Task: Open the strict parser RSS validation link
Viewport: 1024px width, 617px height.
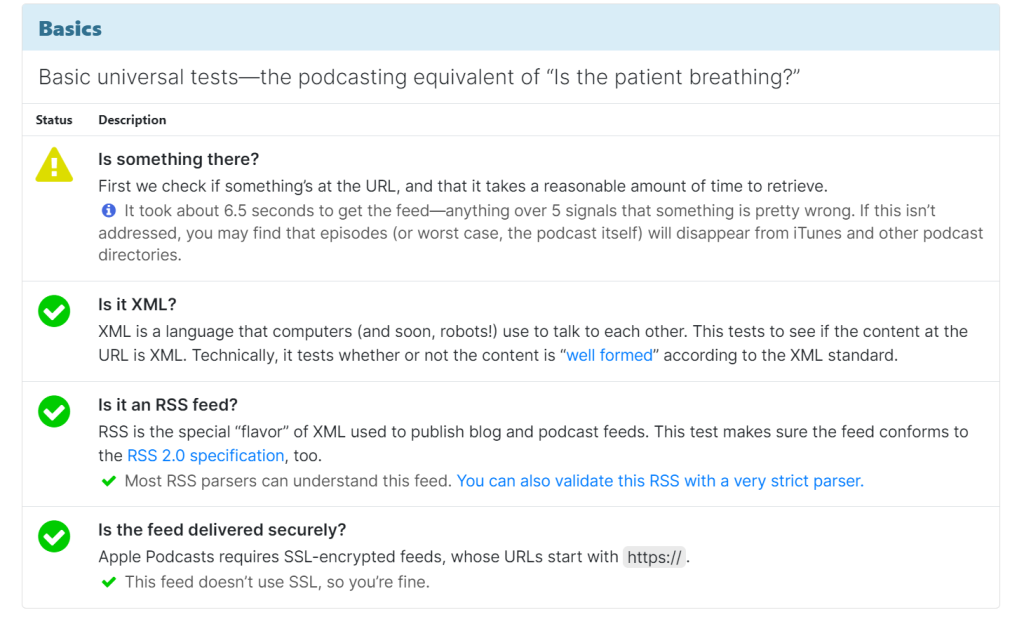Action: pyautogui.click(x=660, y=481)
